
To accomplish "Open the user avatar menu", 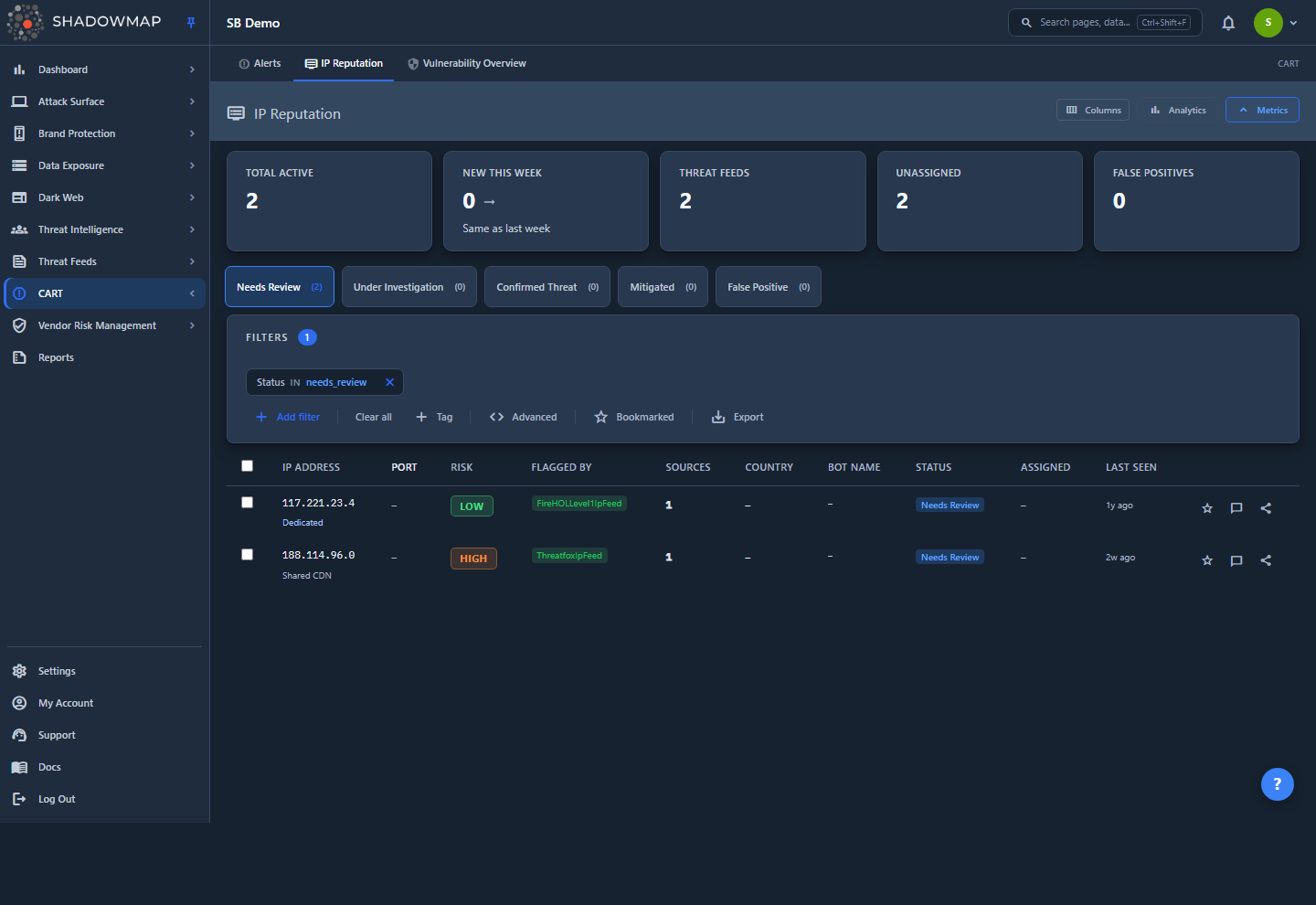I will [1268, 23].
